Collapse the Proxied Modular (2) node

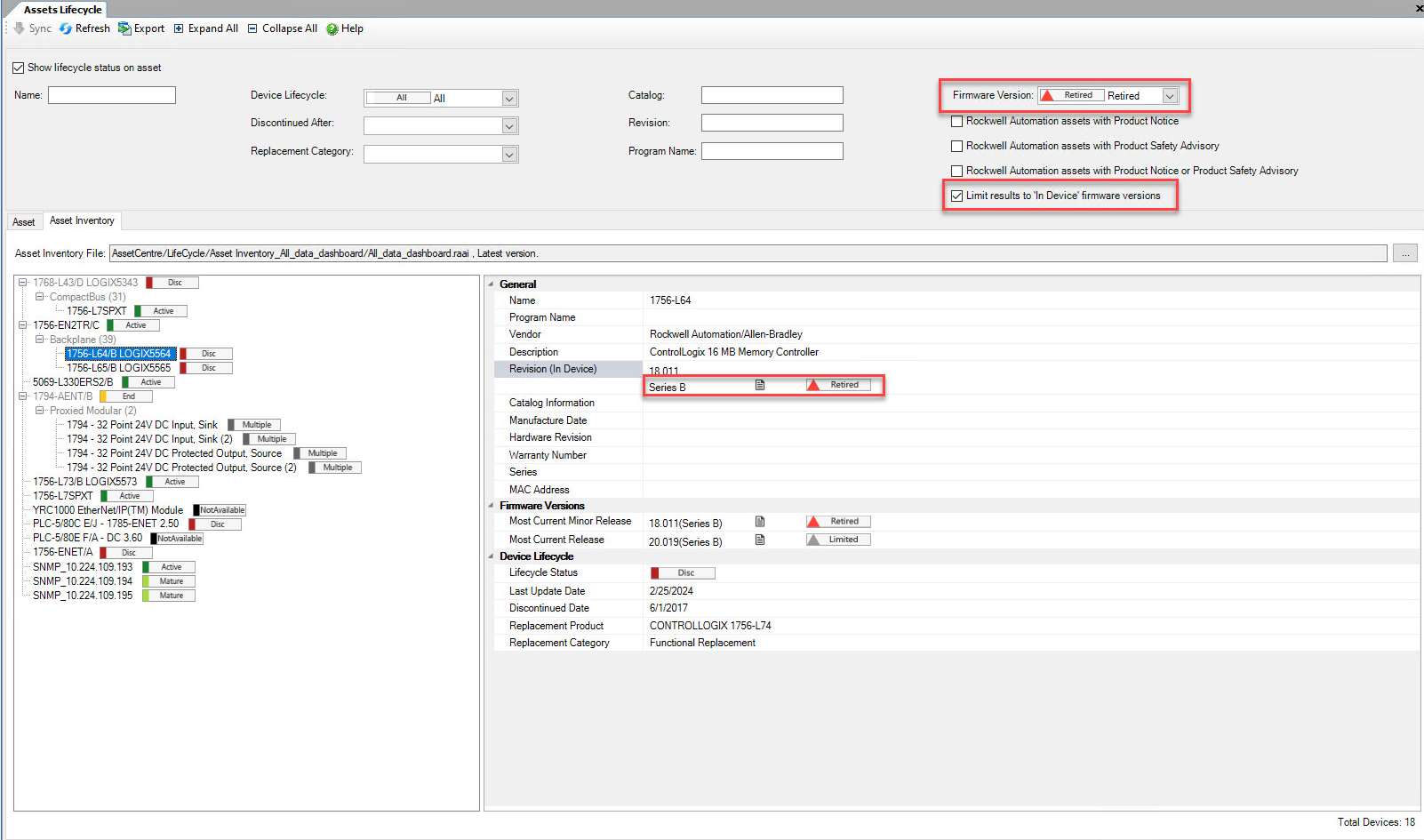(40, 411)
